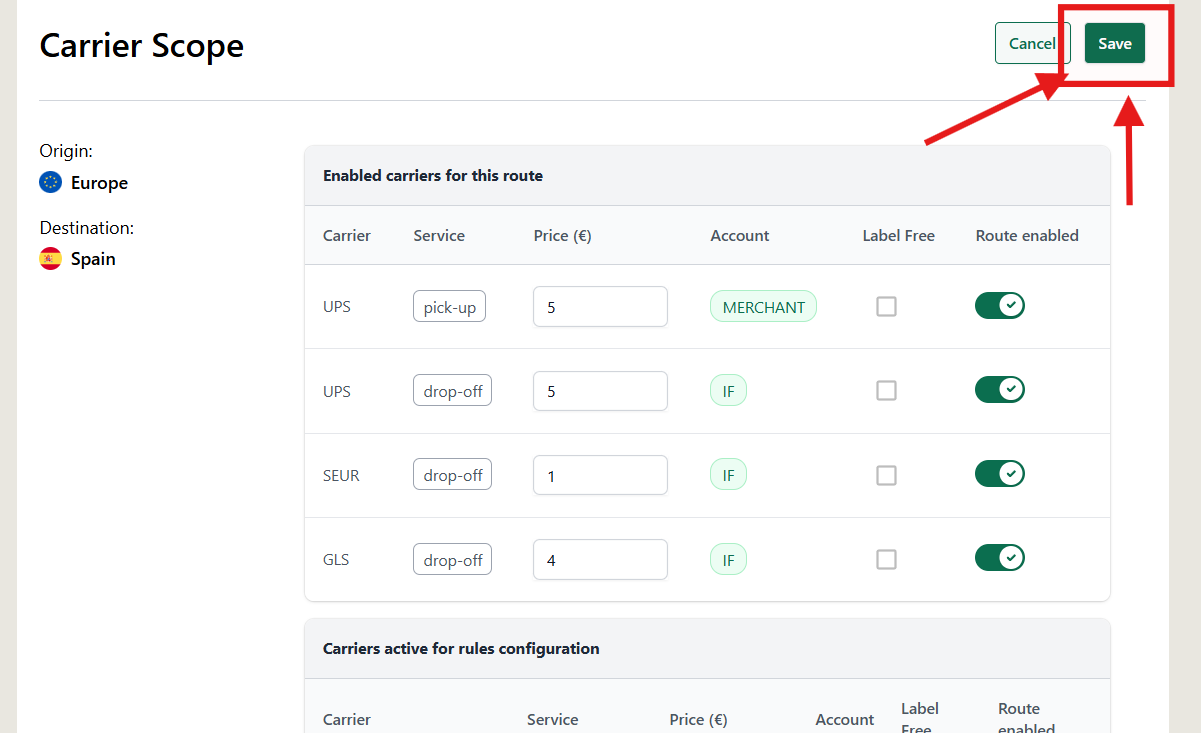The height and width of the screenshot is (733, 1201).
Task: Focus the SEUR price input
Action: 600,475
